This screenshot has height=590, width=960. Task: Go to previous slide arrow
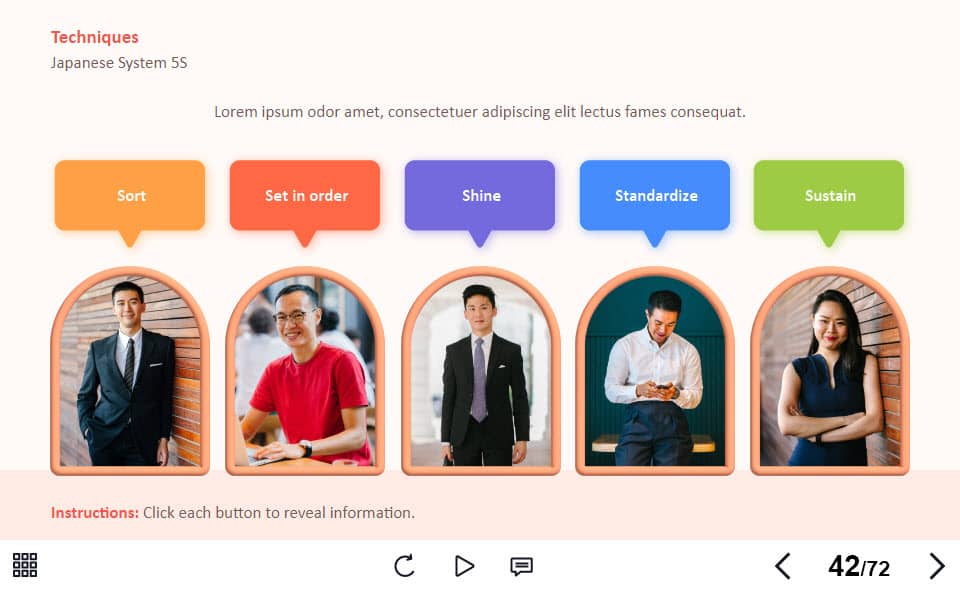pyautogui.click(x=783, y=566)
